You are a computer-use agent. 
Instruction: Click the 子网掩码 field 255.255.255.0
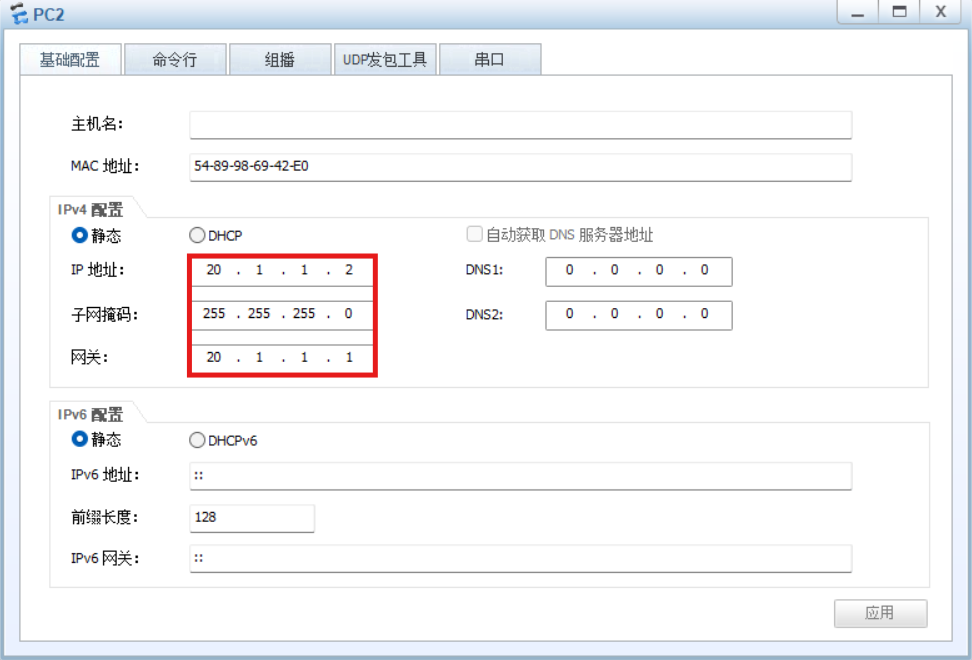pyautogui.click(x=282, y=314)
